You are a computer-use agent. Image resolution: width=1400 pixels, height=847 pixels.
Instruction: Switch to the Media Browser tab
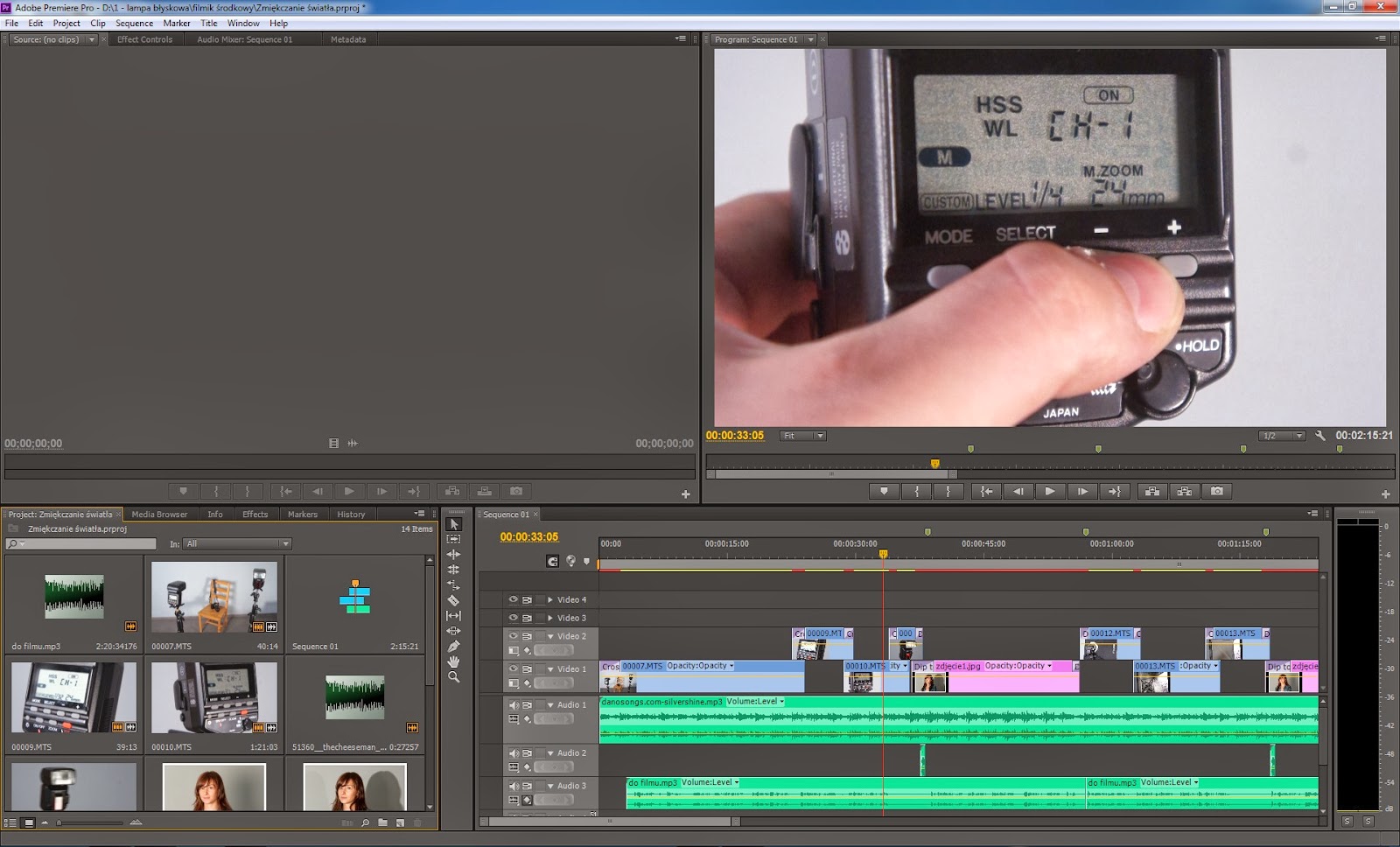[159, 514]
